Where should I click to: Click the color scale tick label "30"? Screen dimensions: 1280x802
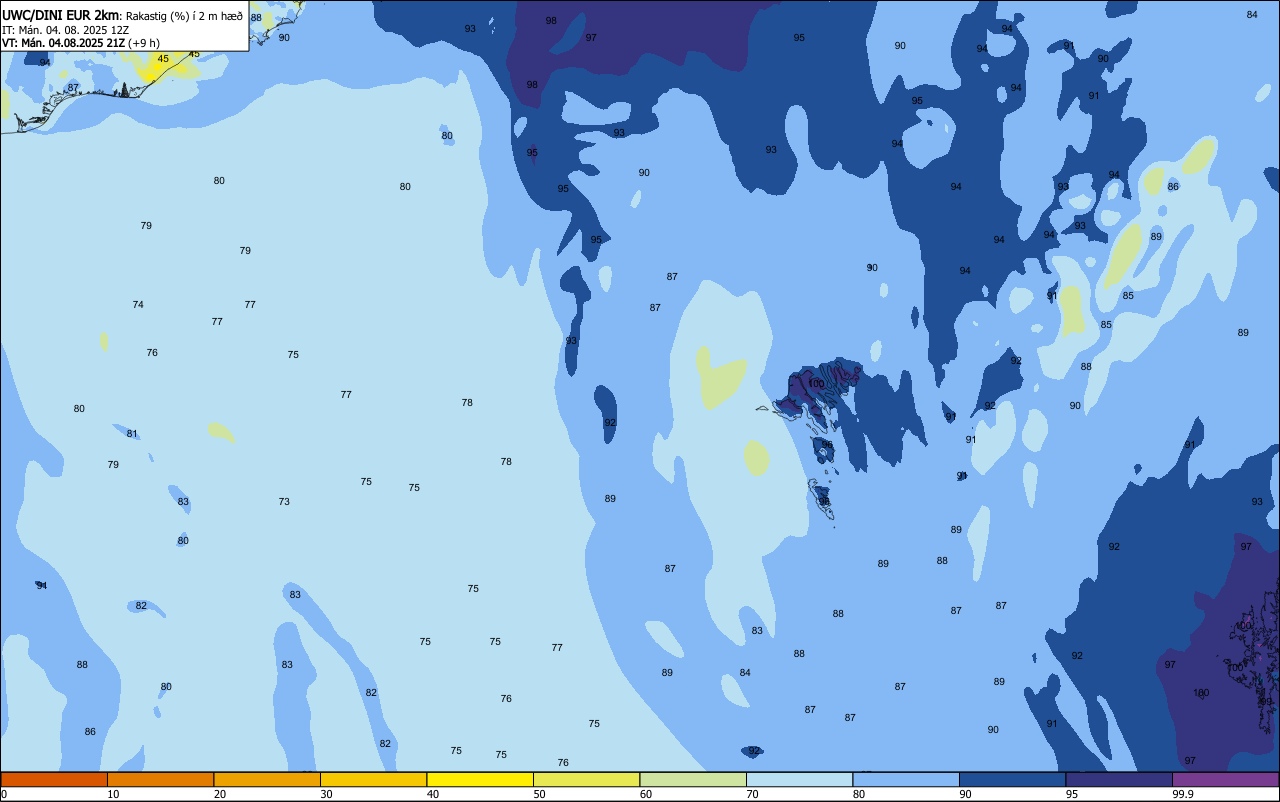326,794
